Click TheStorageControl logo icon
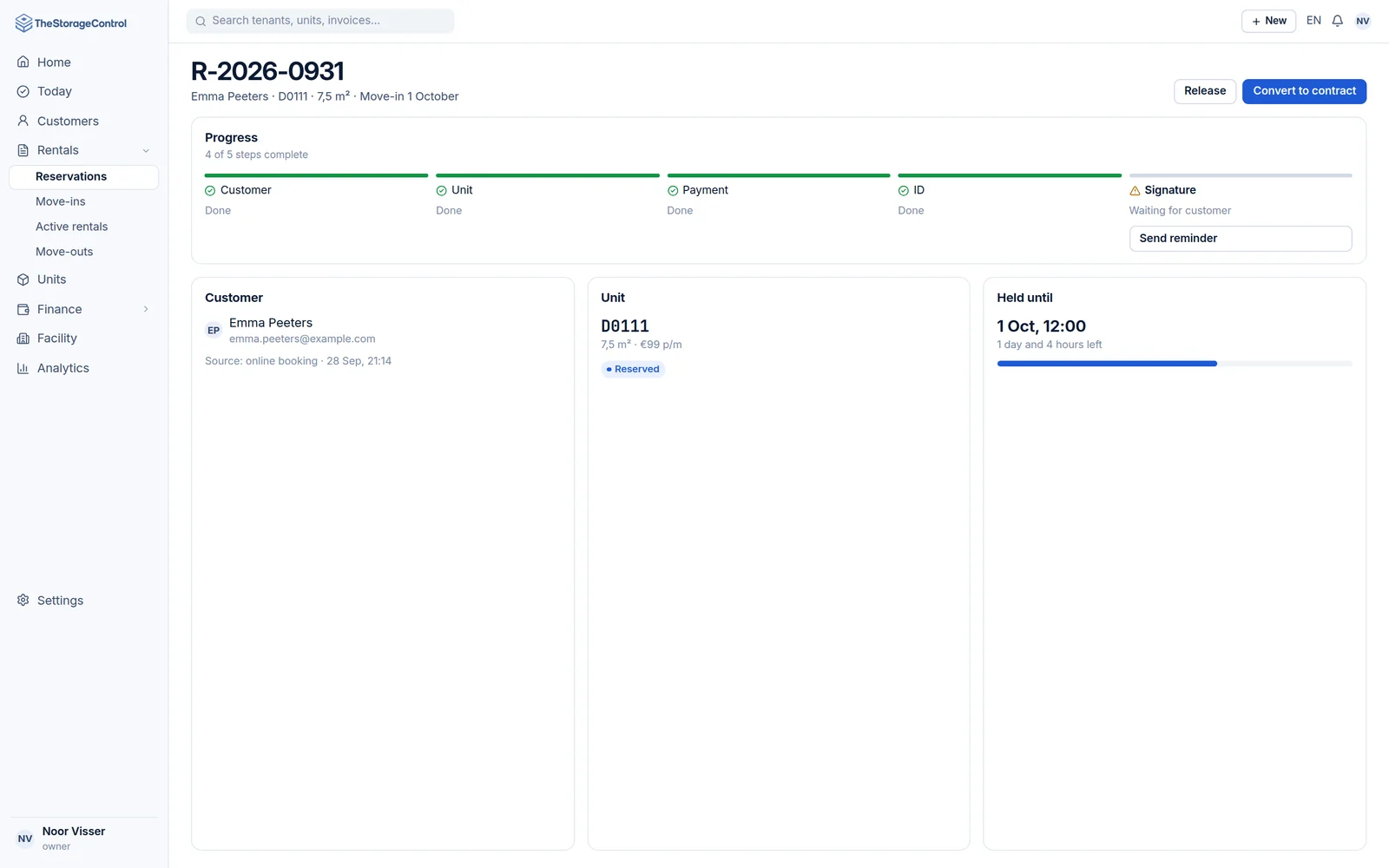 pos(23,23)
